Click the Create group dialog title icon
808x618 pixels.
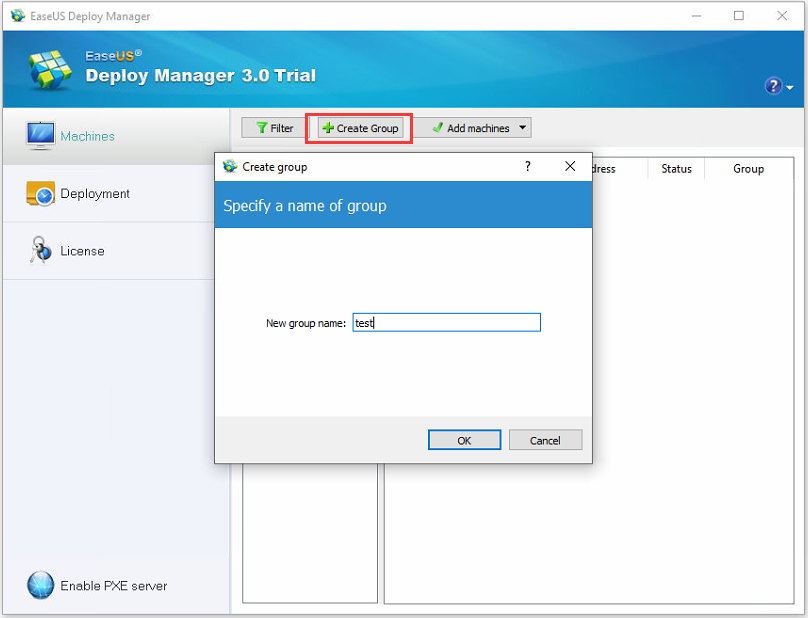click(x=230, y=166)
